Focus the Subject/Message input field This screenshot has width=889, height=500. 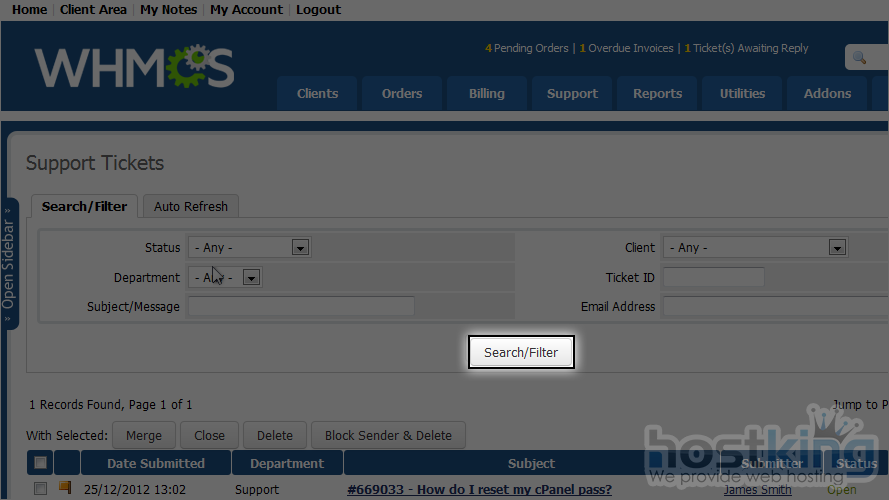tap(301, 306)
